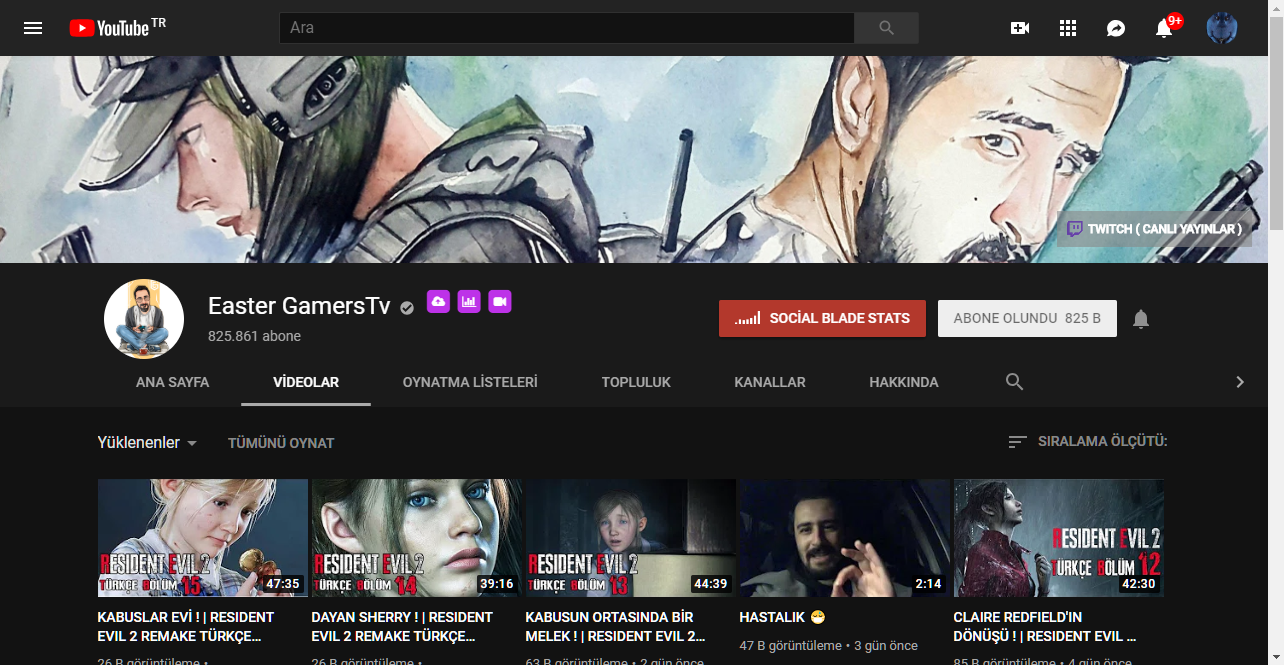Focus the Ara search field

pos(566,28)
